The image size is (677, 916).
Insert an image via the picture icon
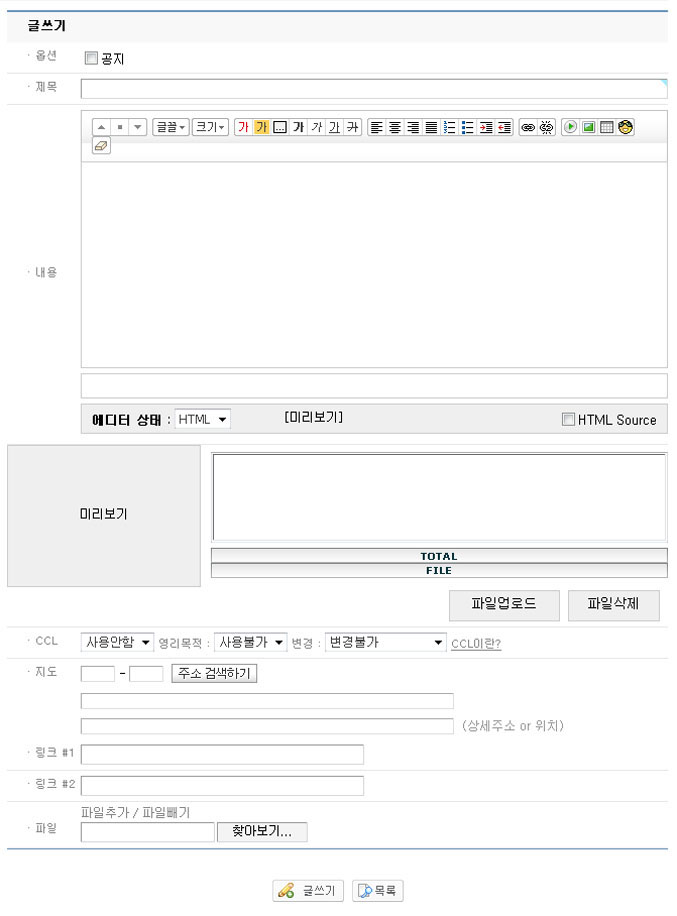tap(589, 127)
